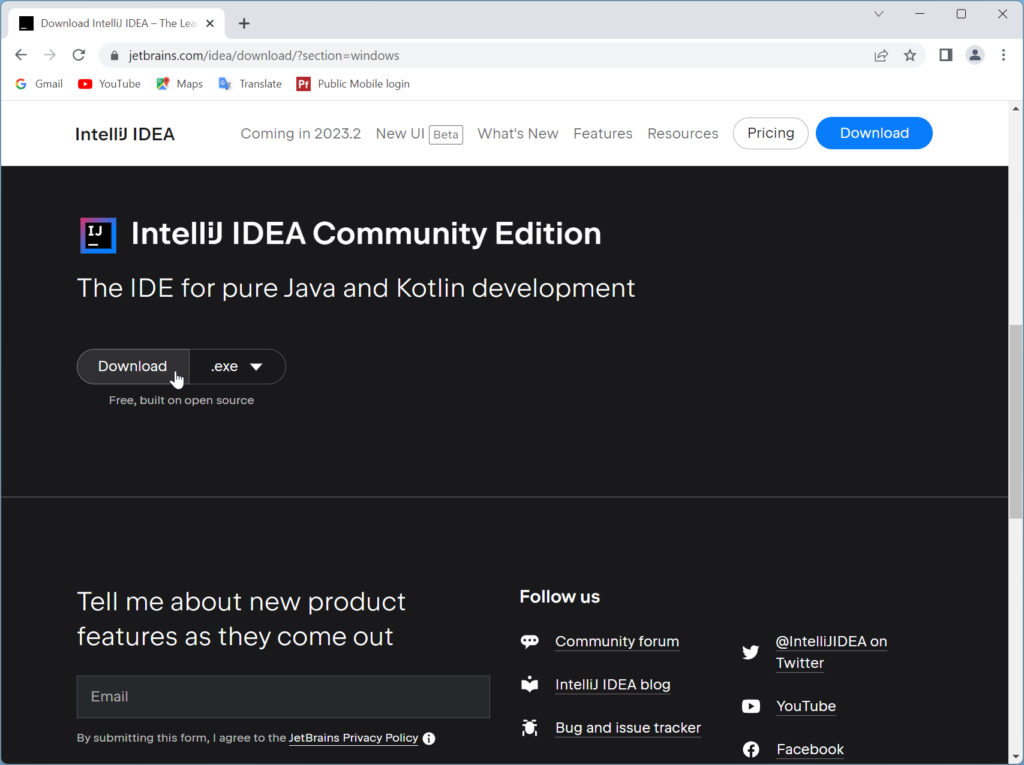Viewport: 1024px width, 765px height.
Task: Click the share page icon
Action: pos(881,56)
